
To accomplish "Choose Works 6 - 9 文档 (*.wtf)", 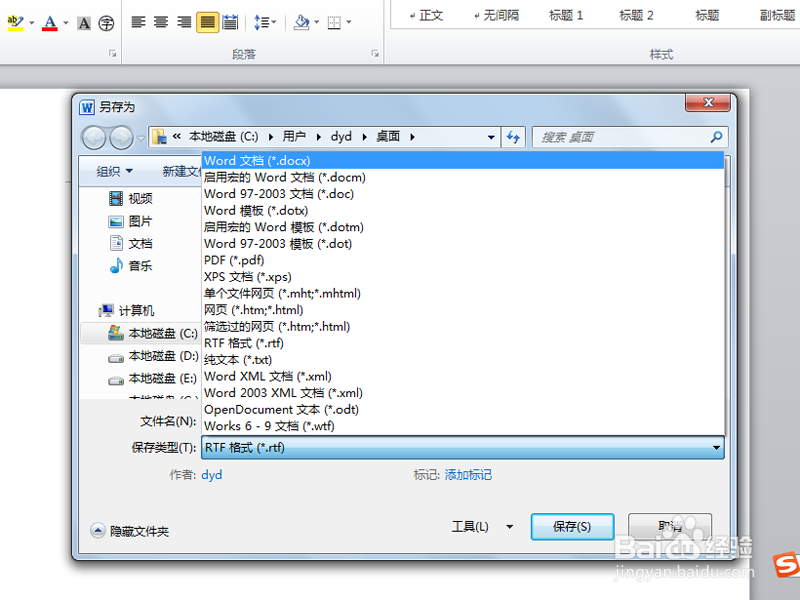I will pyautogui.click(x=463, y=426).
